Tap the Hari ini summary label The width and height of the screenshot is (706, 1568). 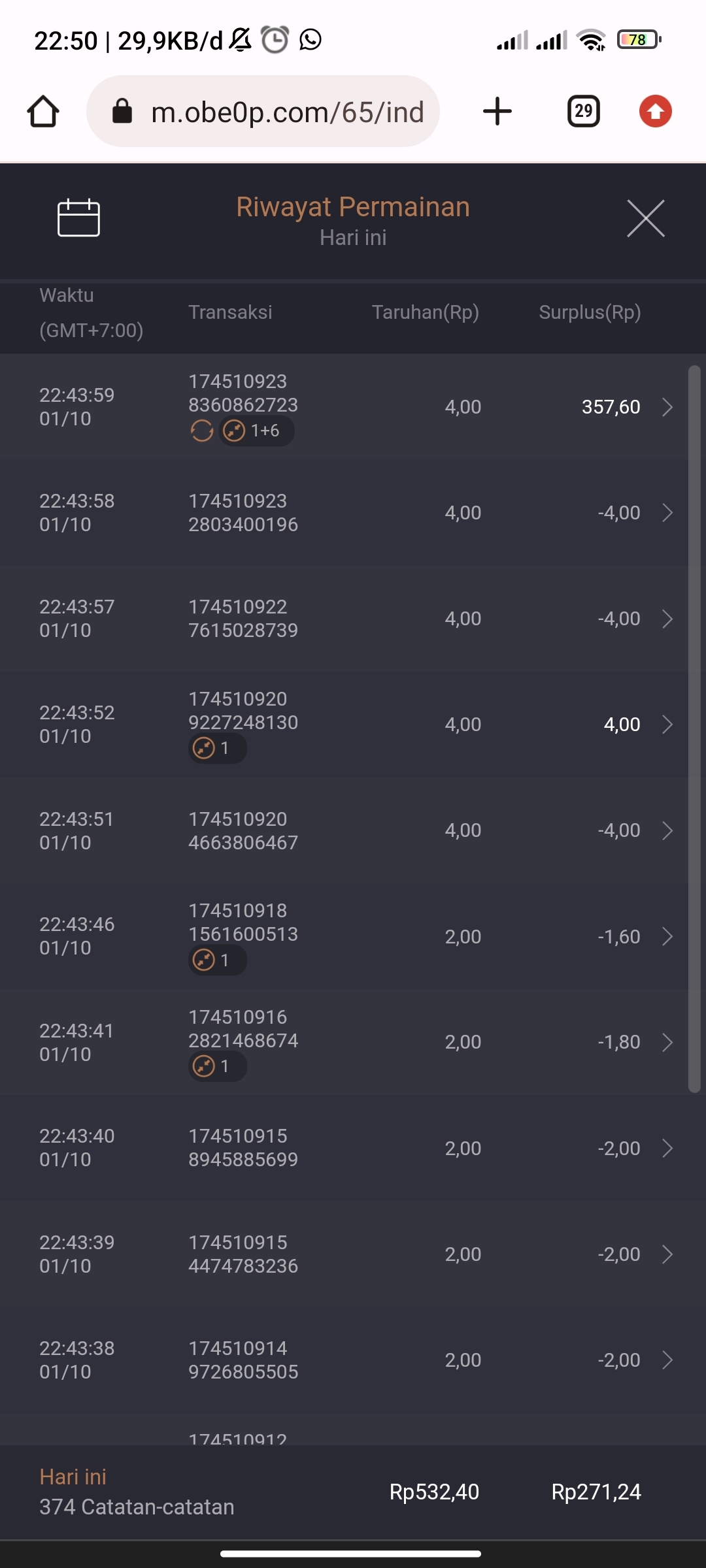[73, 1477]
